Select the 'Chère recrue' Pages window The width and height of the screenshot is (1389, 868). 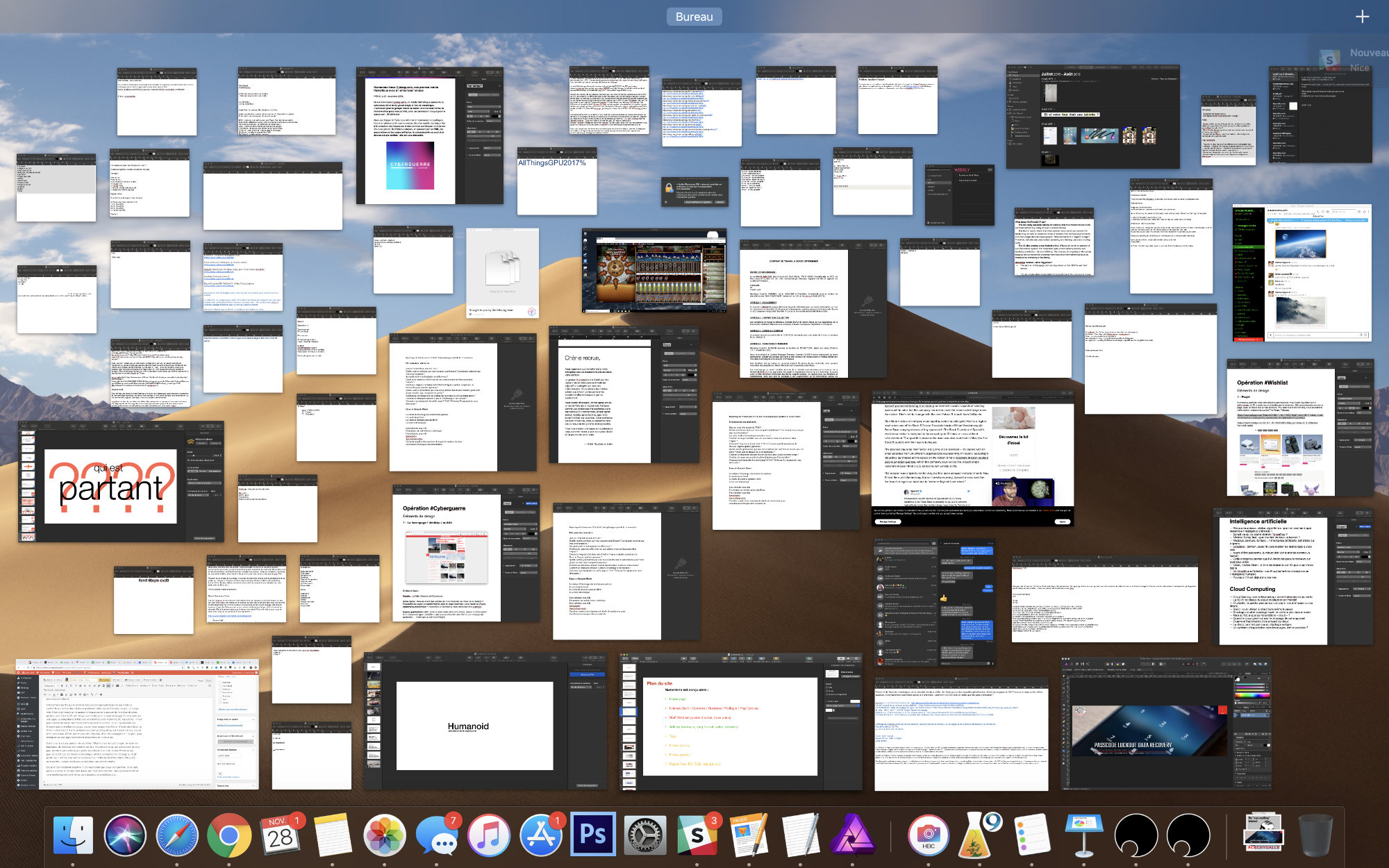click(x=624, y=395)
